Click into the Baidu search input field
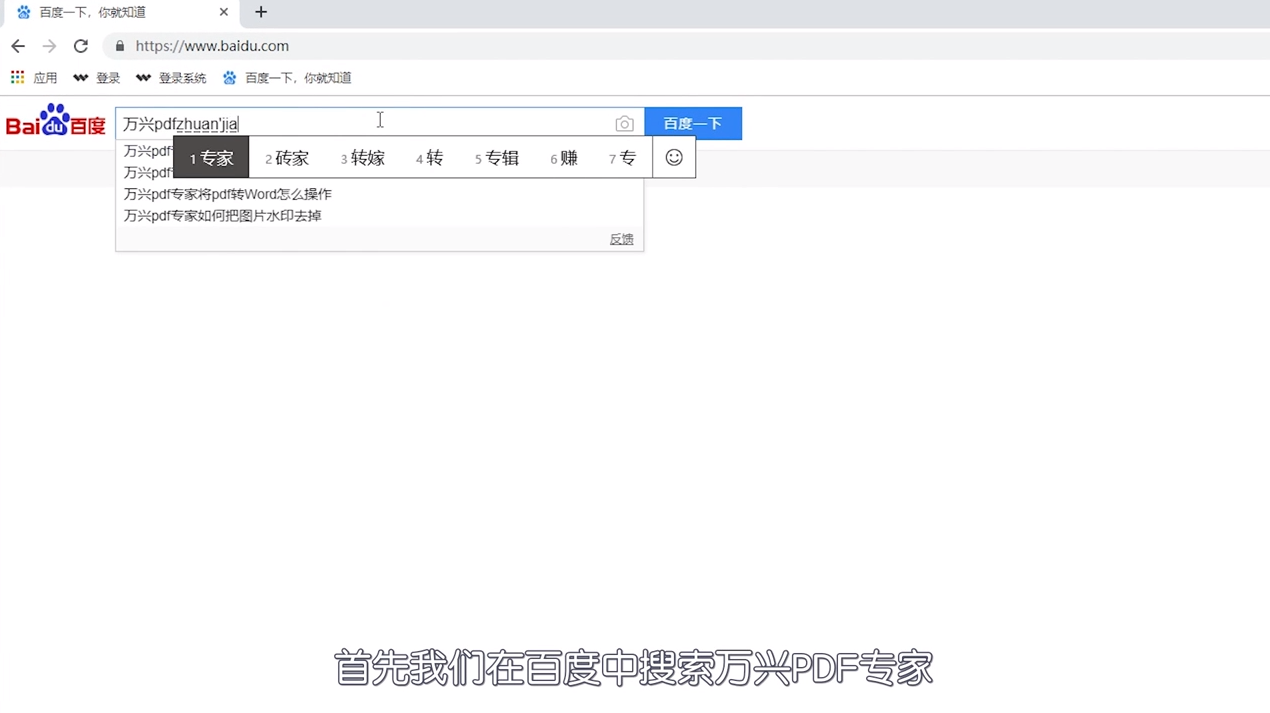Screen dimensions: 1270x713 380,123
